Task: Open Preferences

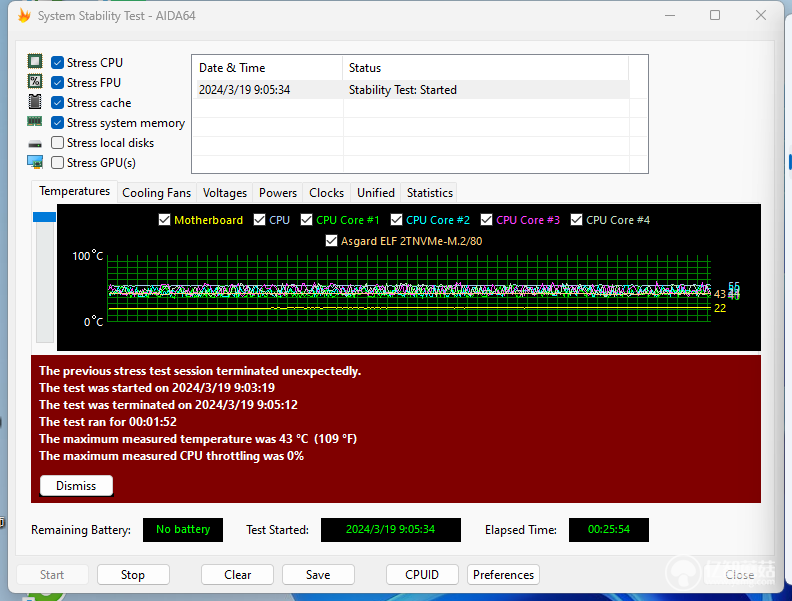Action: coord(504,575)
